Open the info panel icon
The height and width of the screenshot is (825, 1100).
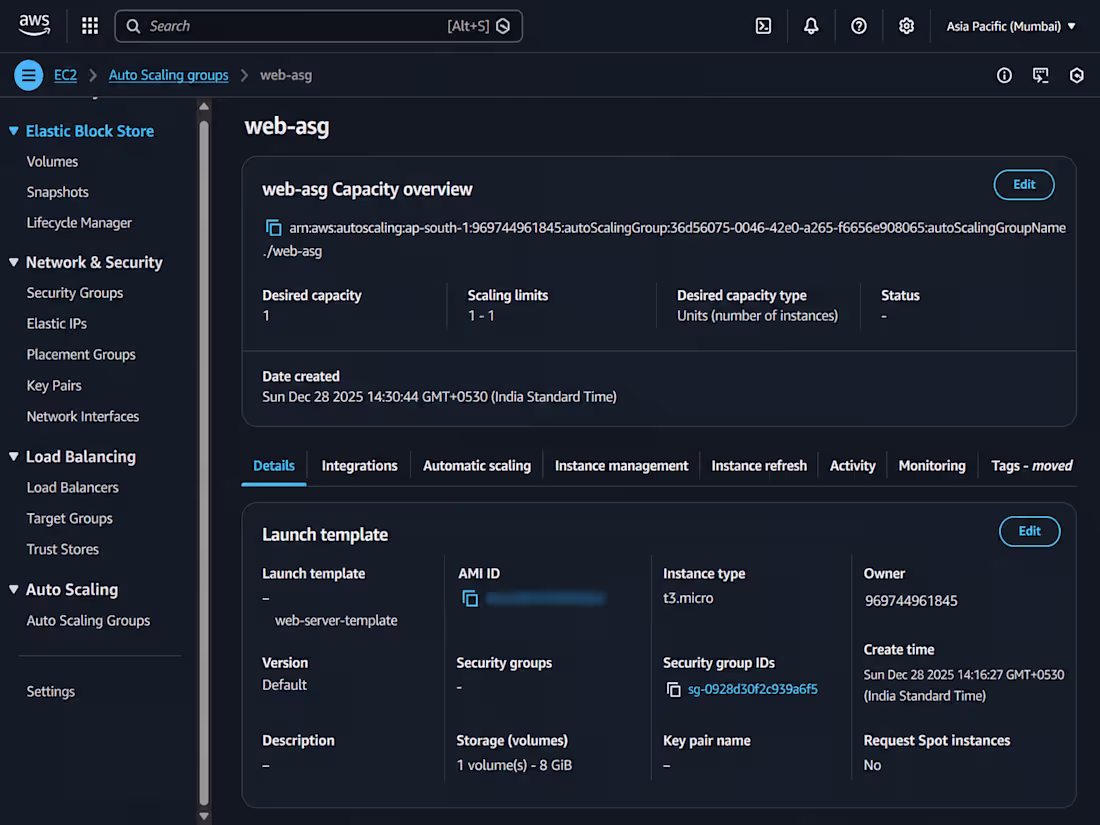pyautogui.click(x=1005, y=75)
